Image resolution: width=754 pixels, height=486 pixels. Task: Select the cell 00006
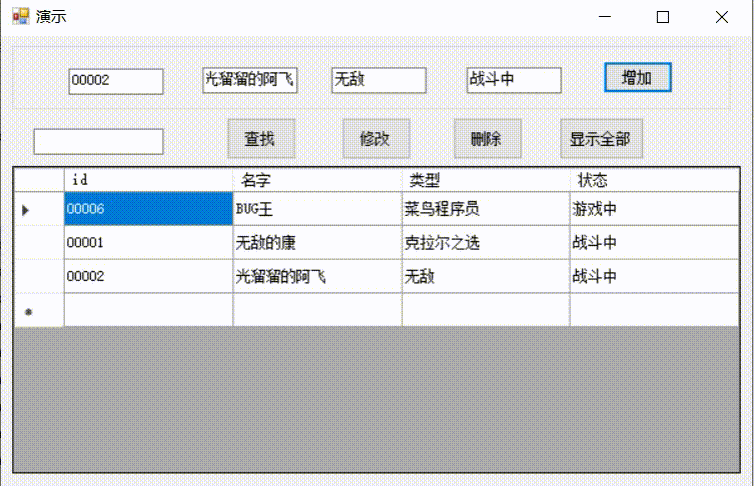coord(149,209)
